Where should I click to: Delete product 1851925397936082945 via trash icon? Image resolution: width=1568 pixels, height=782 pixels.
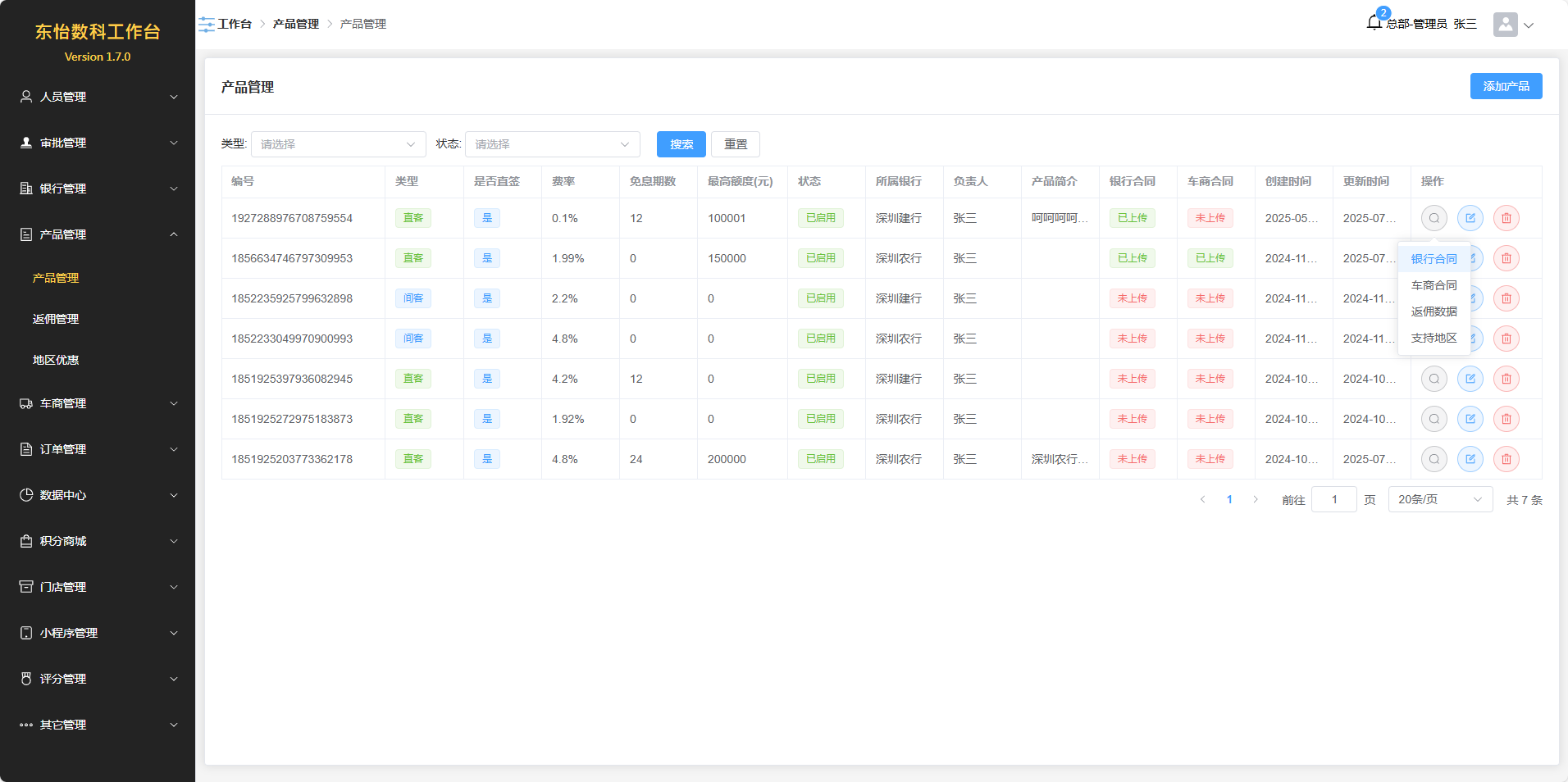[x=1506, y=379]
